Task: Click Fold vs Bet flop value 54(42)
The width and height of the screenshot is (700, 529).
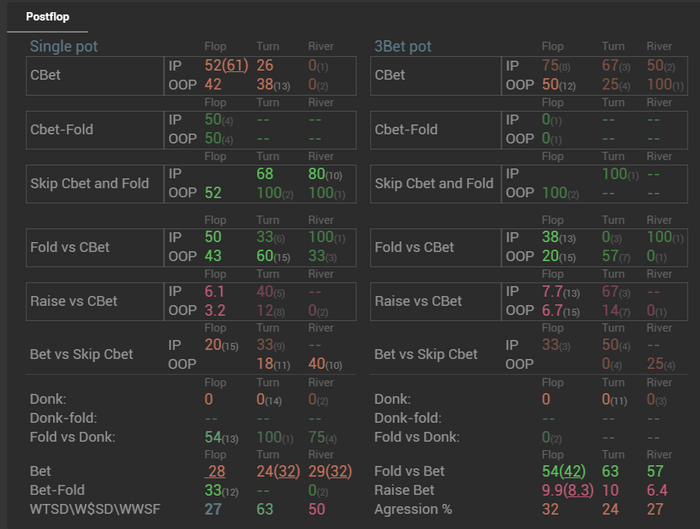Action: tap(563, 471)
